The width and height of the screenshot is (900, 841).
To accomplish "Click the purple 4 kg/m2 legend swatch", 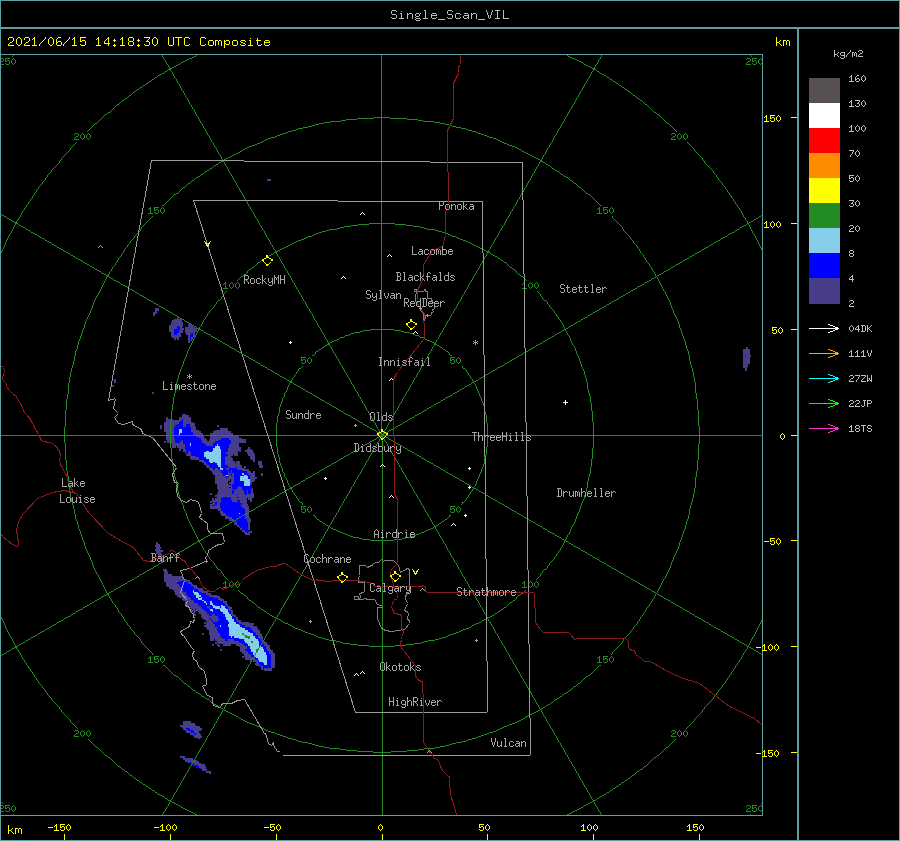I will coord(824,290).
